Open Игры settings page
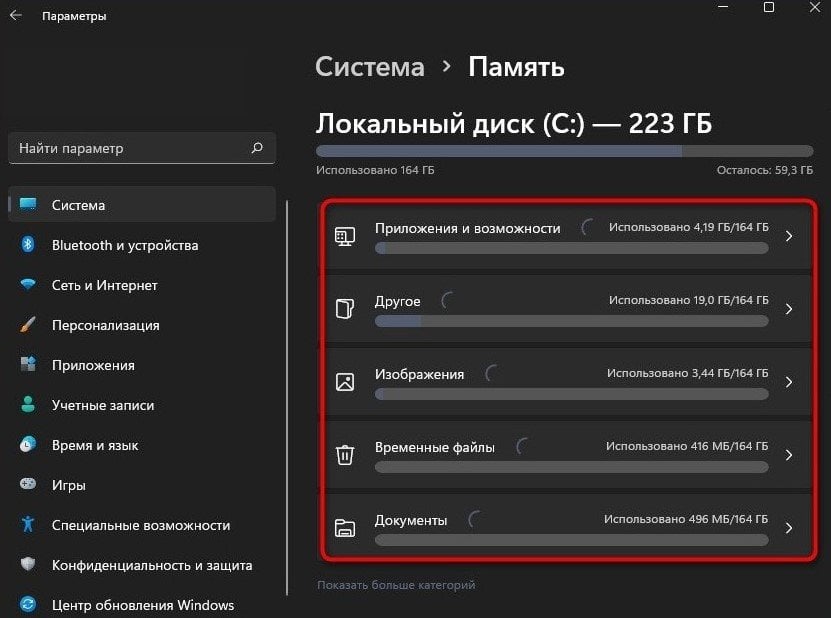This screenshot has height=618, width=831. pyautogui.click(x=142, y=485)
